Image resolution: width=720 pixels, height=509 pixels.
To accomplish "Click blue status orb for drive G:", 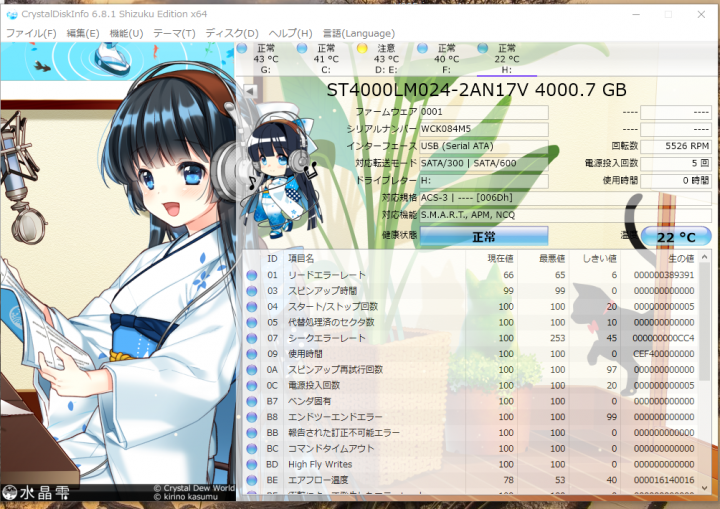I will point(242,48).
